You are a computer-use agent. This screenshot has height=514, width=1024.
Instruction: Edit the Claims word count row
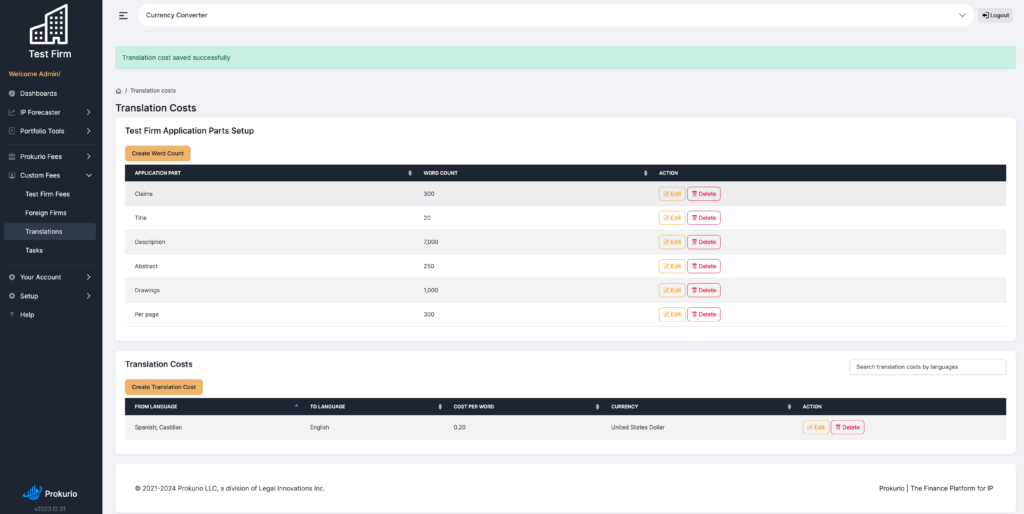(x=672, y=194)
